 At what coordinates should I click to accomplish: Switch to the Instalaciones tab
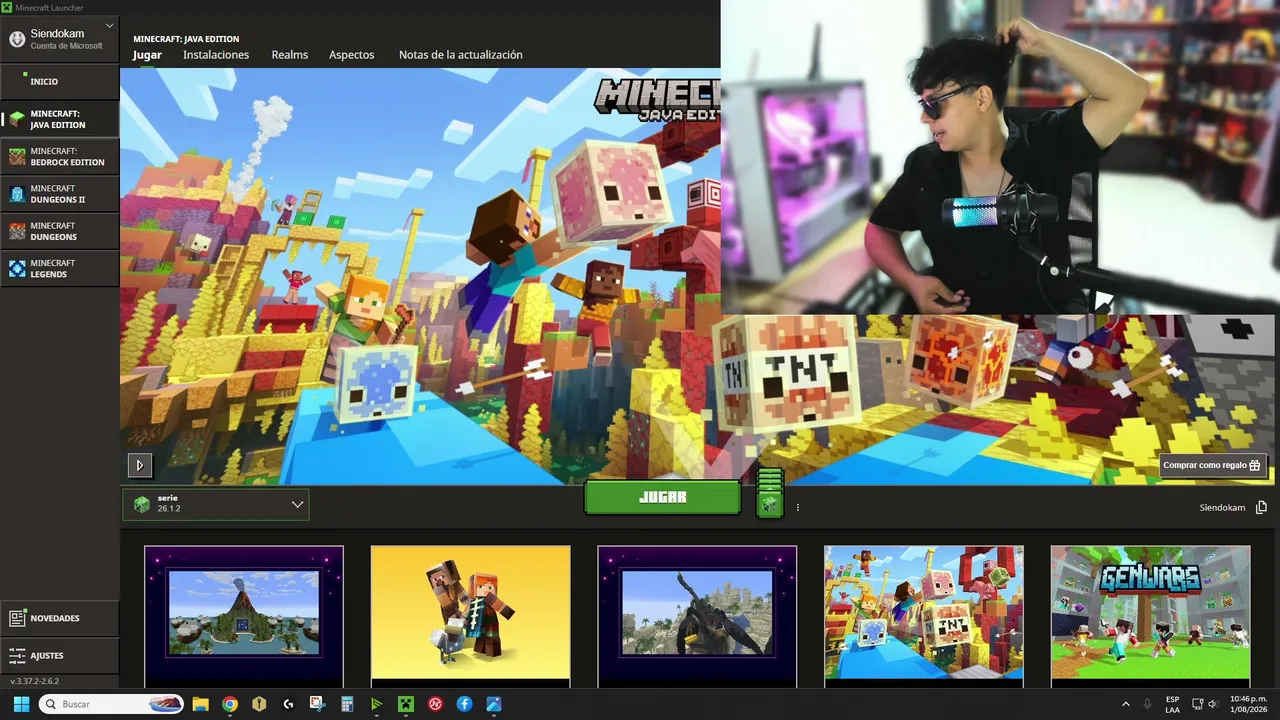[x=216, y=55]
